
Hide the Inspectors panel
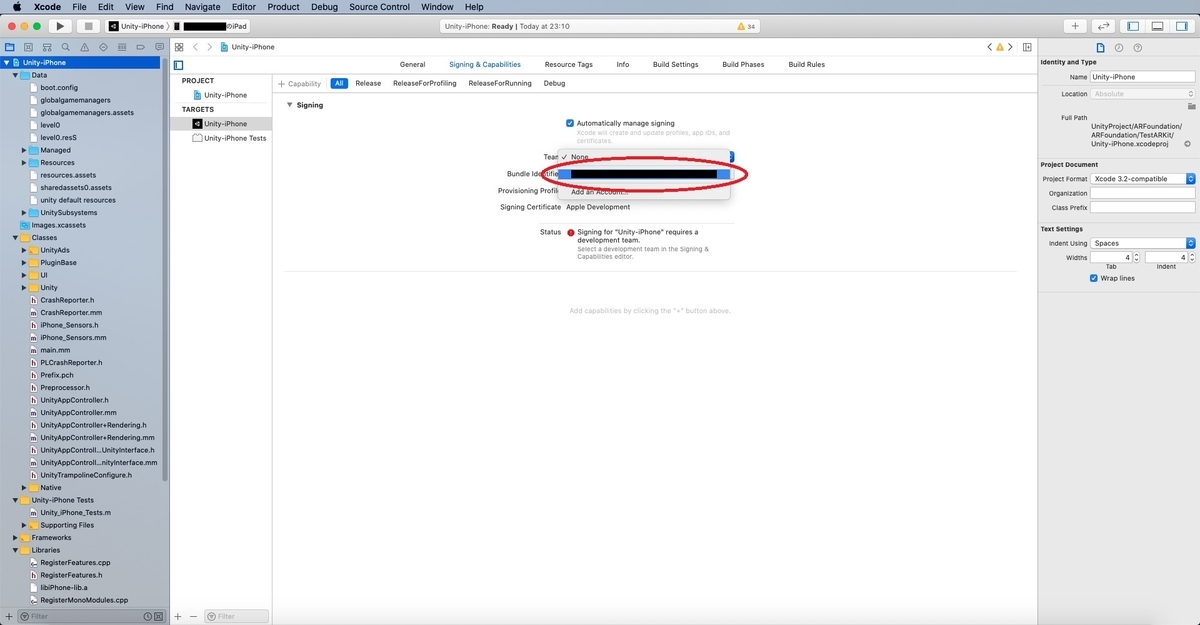pos(1181,26)
